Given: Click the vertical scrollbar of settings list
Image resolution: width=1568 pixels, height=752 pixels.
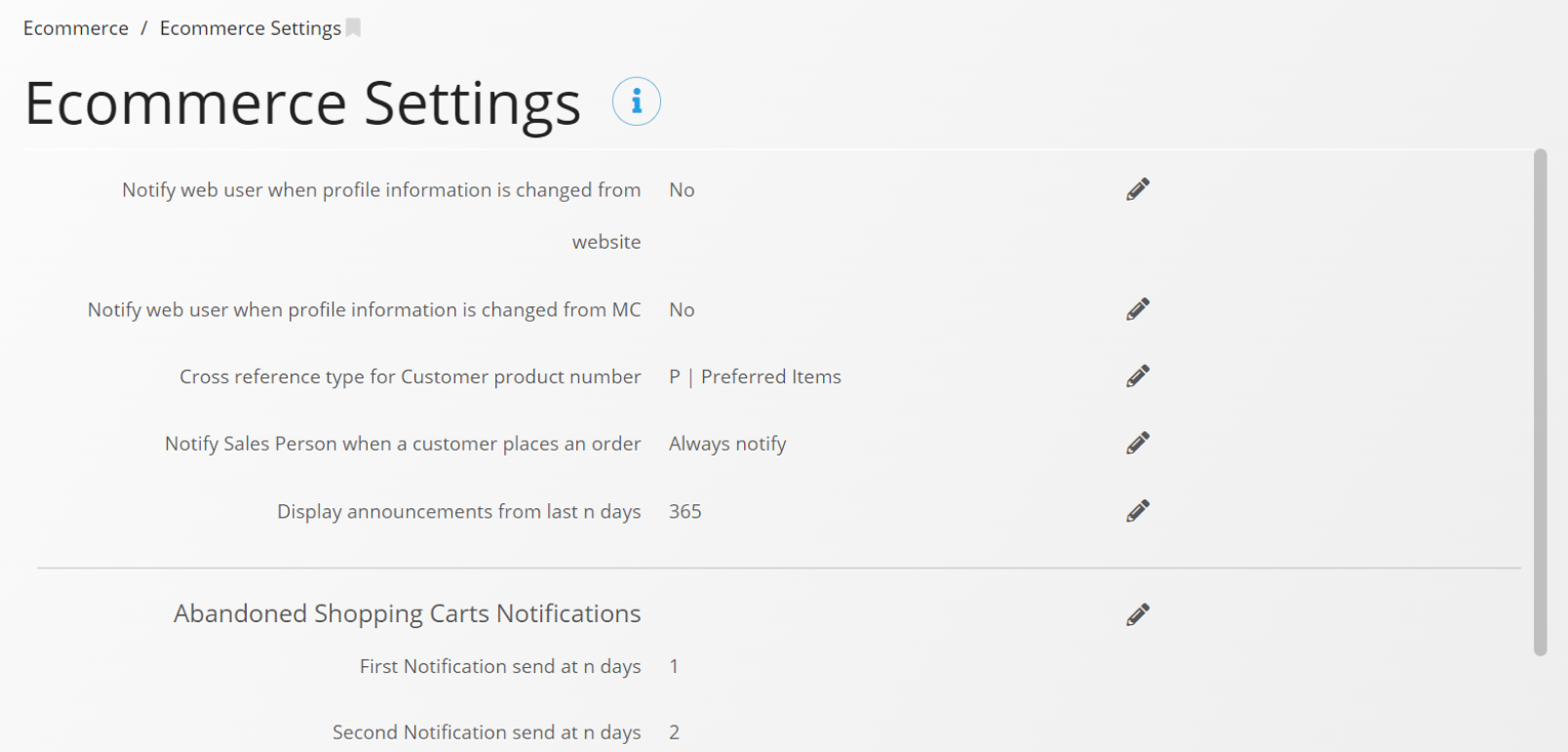Looking at the screenshot, I should [1541, 402].
